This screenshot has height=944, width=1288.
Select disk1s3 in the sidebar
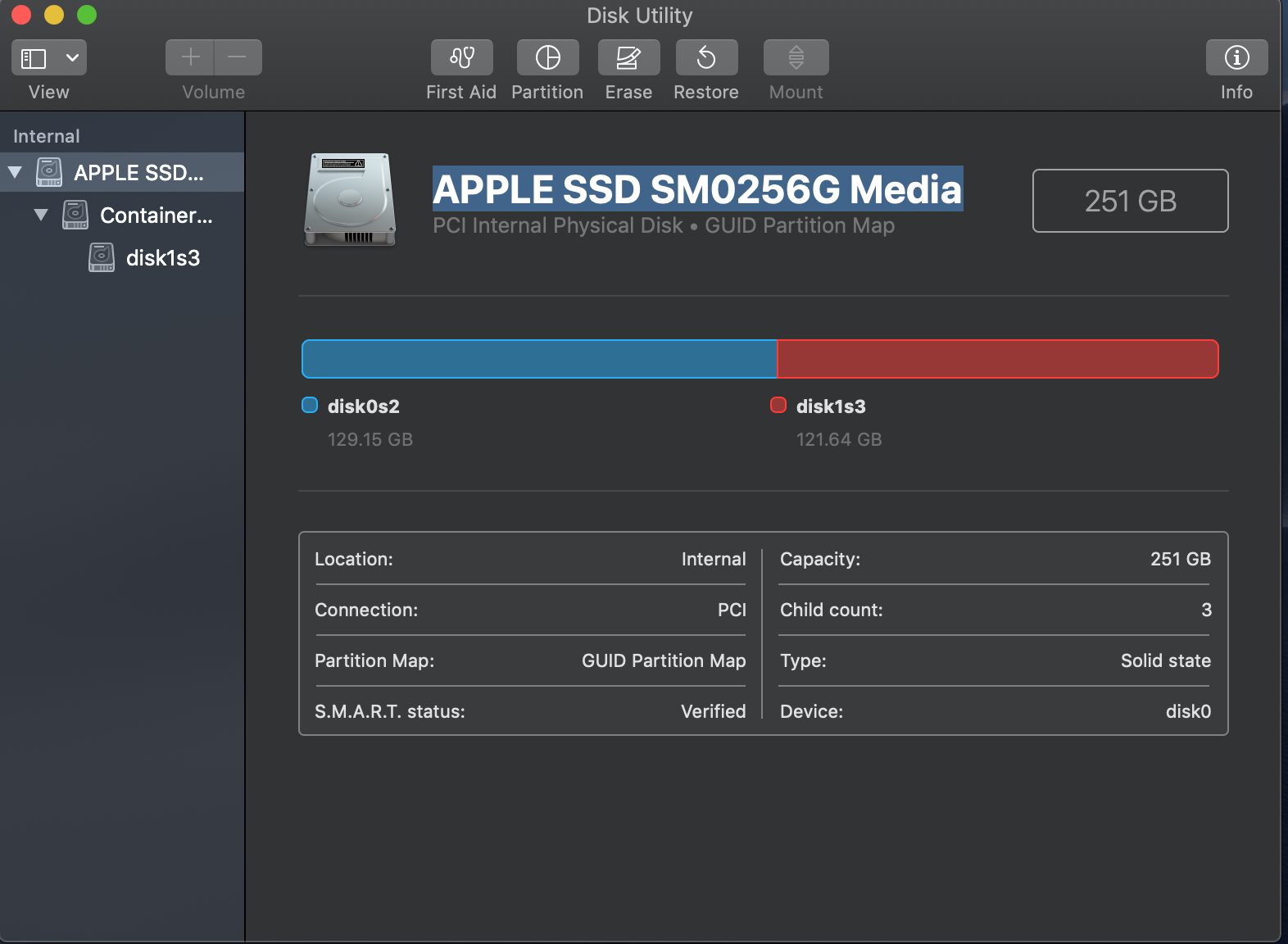click(x=122, y=257)
